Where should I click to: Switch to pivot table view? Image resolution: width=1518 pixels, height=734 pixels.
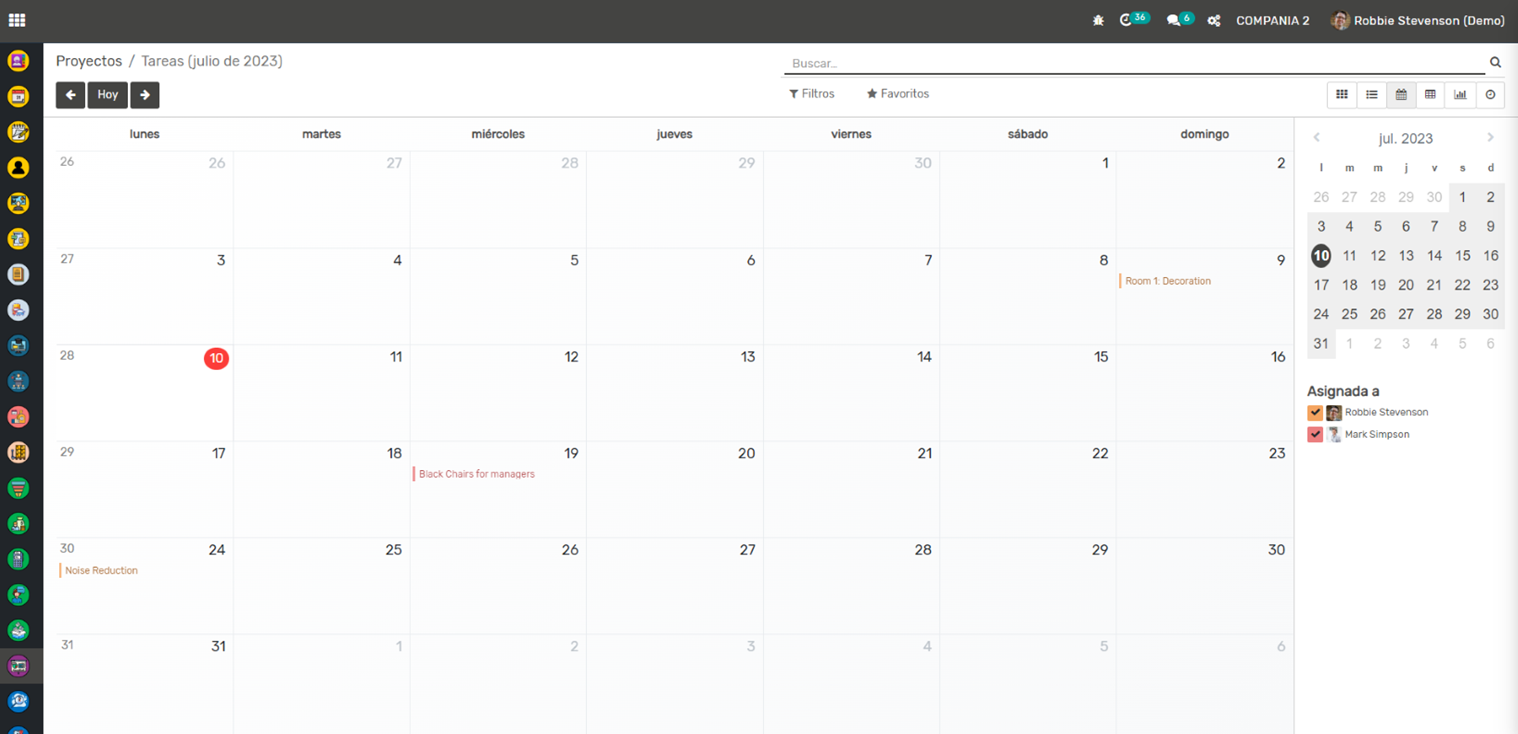[1430, 95]
